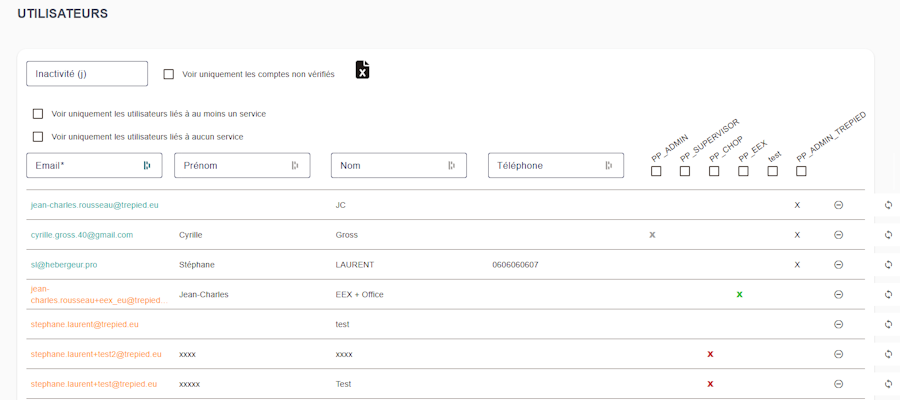The image size is (900, 400).
Task: Enable filter for users linked to at least one service
Action: (x=38, y=114)
